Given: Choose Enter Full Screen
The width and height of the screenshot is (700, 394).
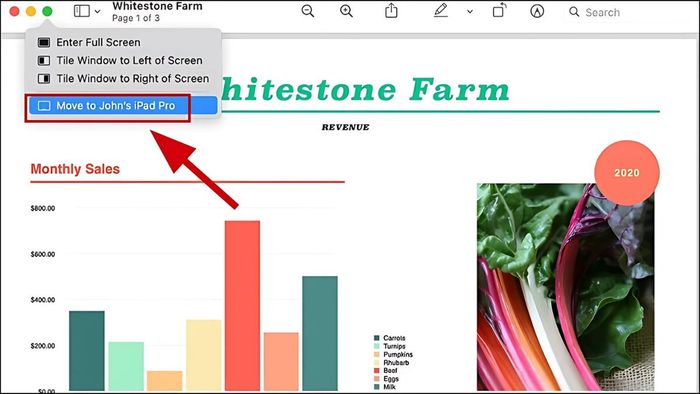Looking at the screenshot, I should (x=123, y=42).
